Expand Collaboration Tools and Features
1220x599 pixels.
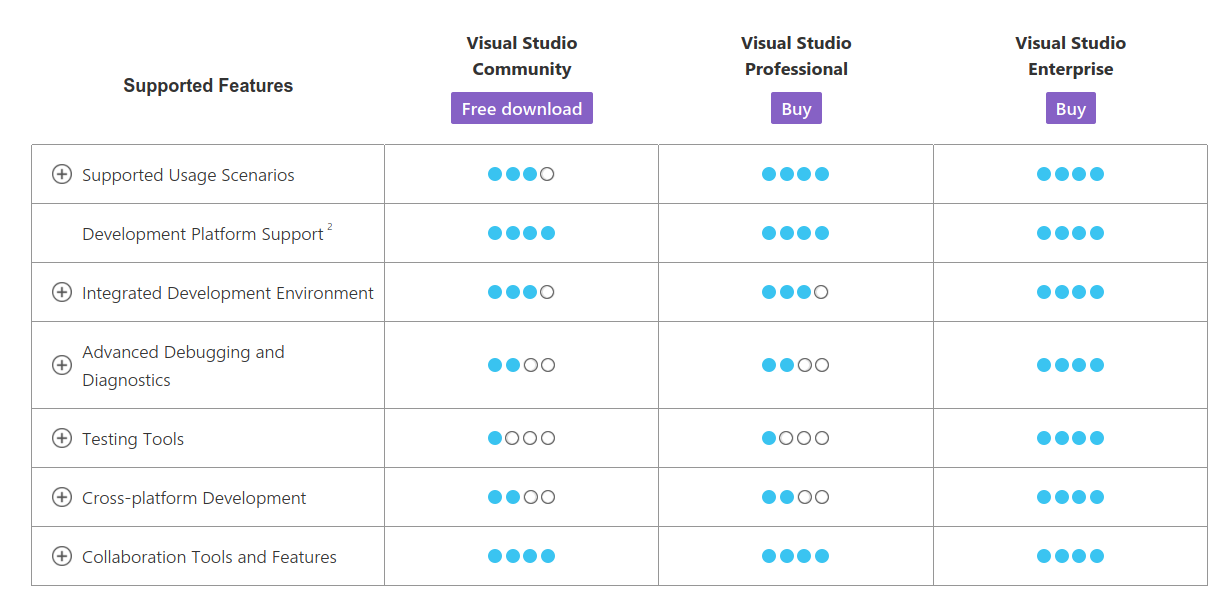pos(61,556)
